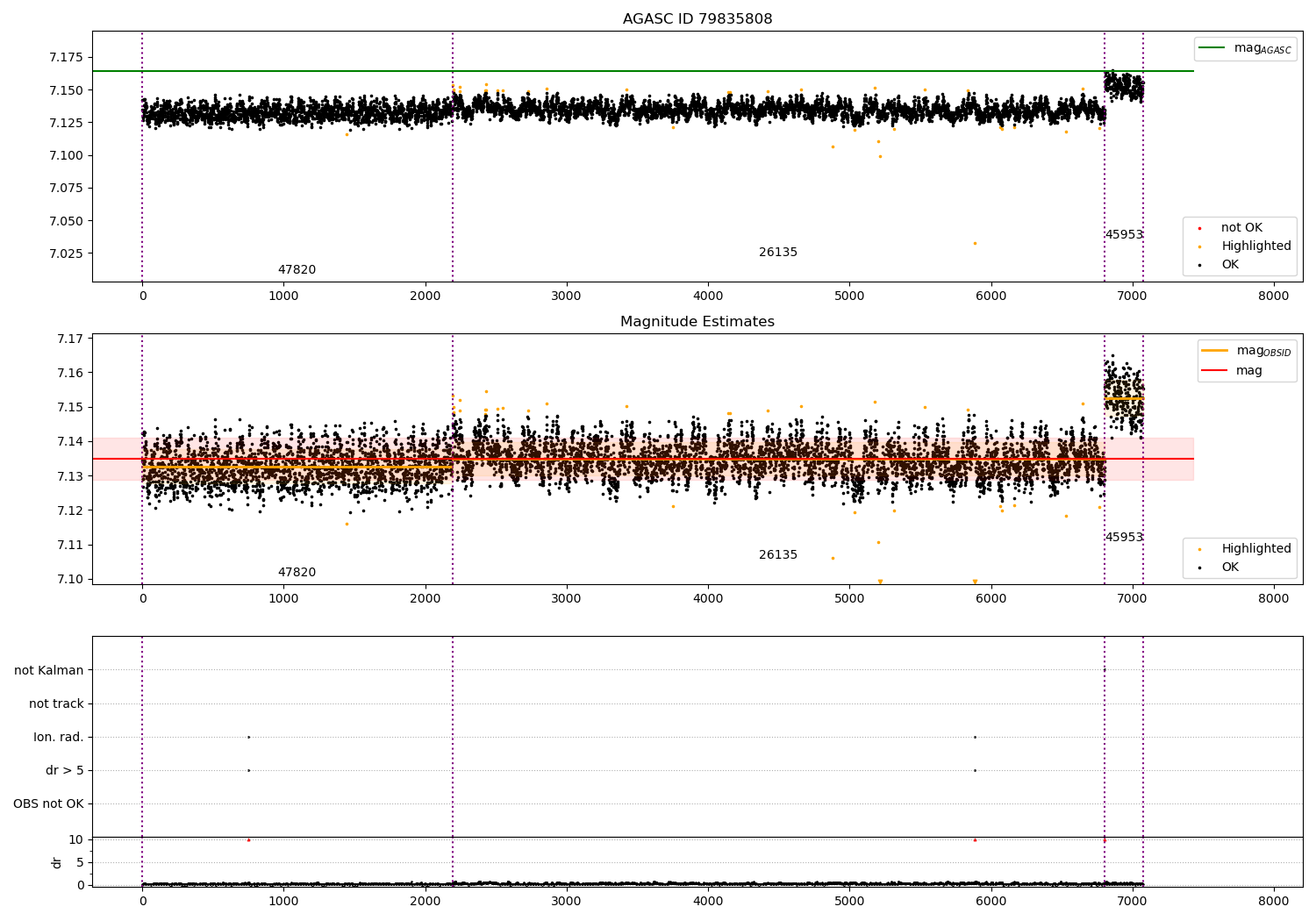This screenshot has height=921, width=1316.
Task: Click the 47820 obsid label in top plot
Action: tap(297, 270)
